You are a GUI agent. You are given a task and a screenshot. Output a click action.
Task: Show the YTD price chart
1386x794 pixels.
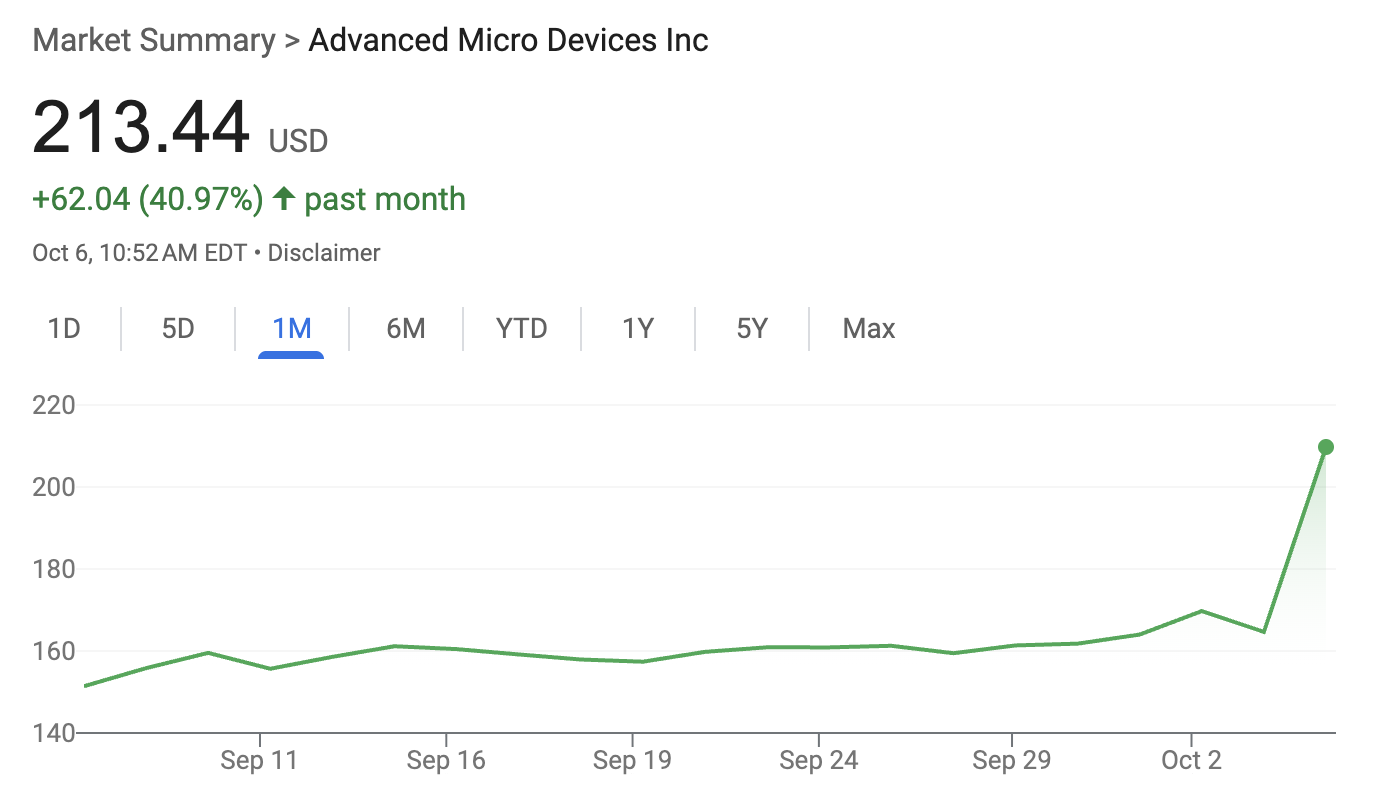[x=522, y=328]
